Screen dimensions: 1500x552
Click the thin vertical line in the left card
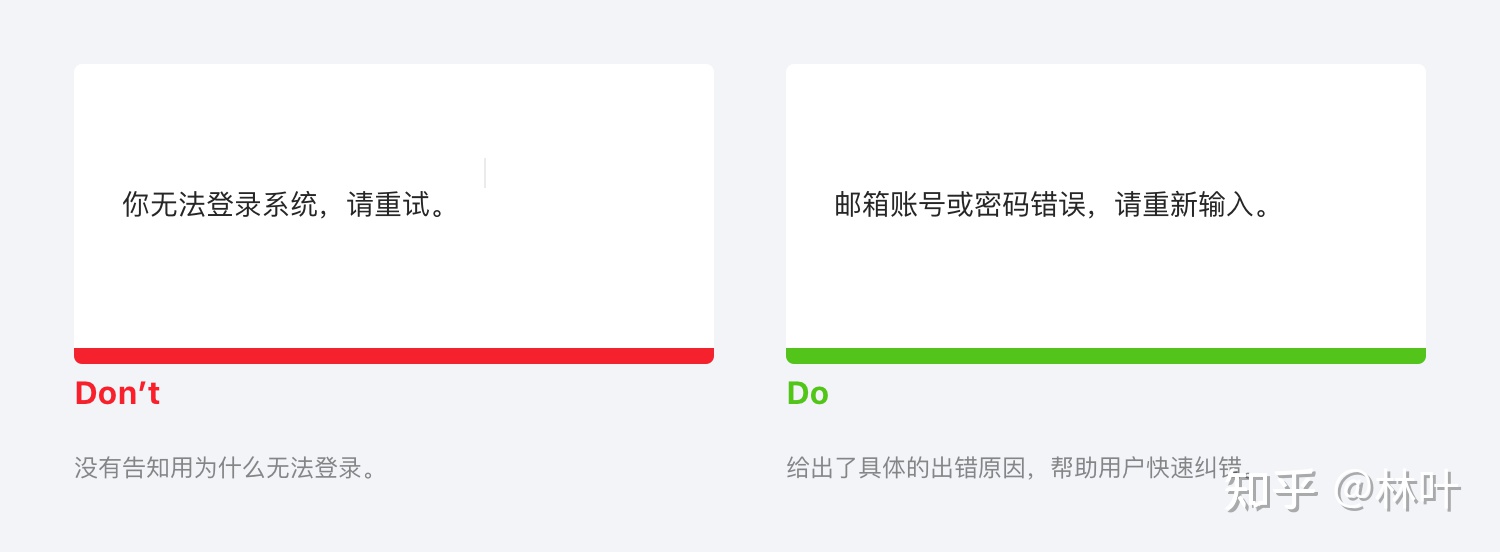[485, 173]
